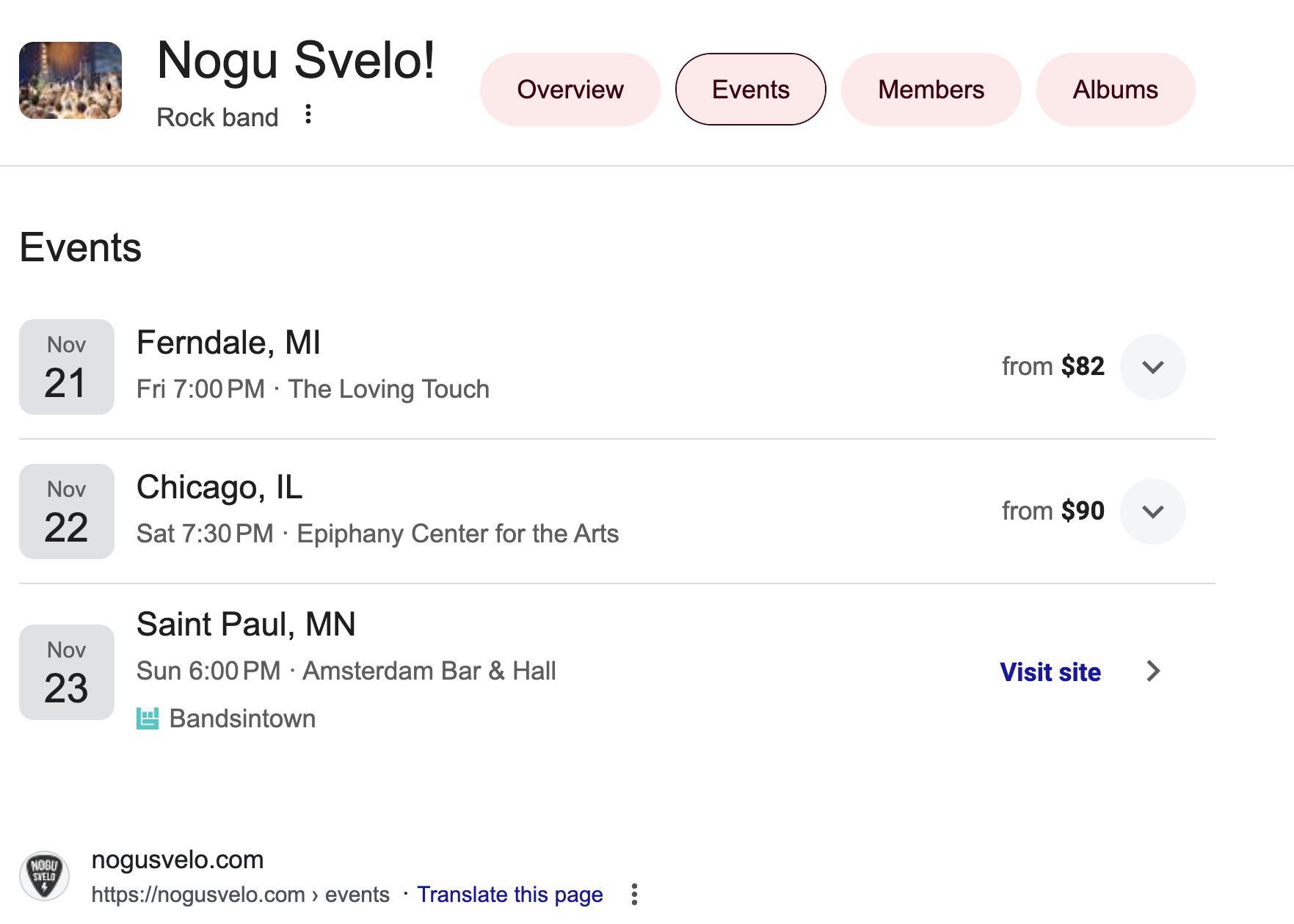The height and width of the screenshot is (924, 1294).
Task: Open the nogusvelo.com search result
Action: pos(178,859)
